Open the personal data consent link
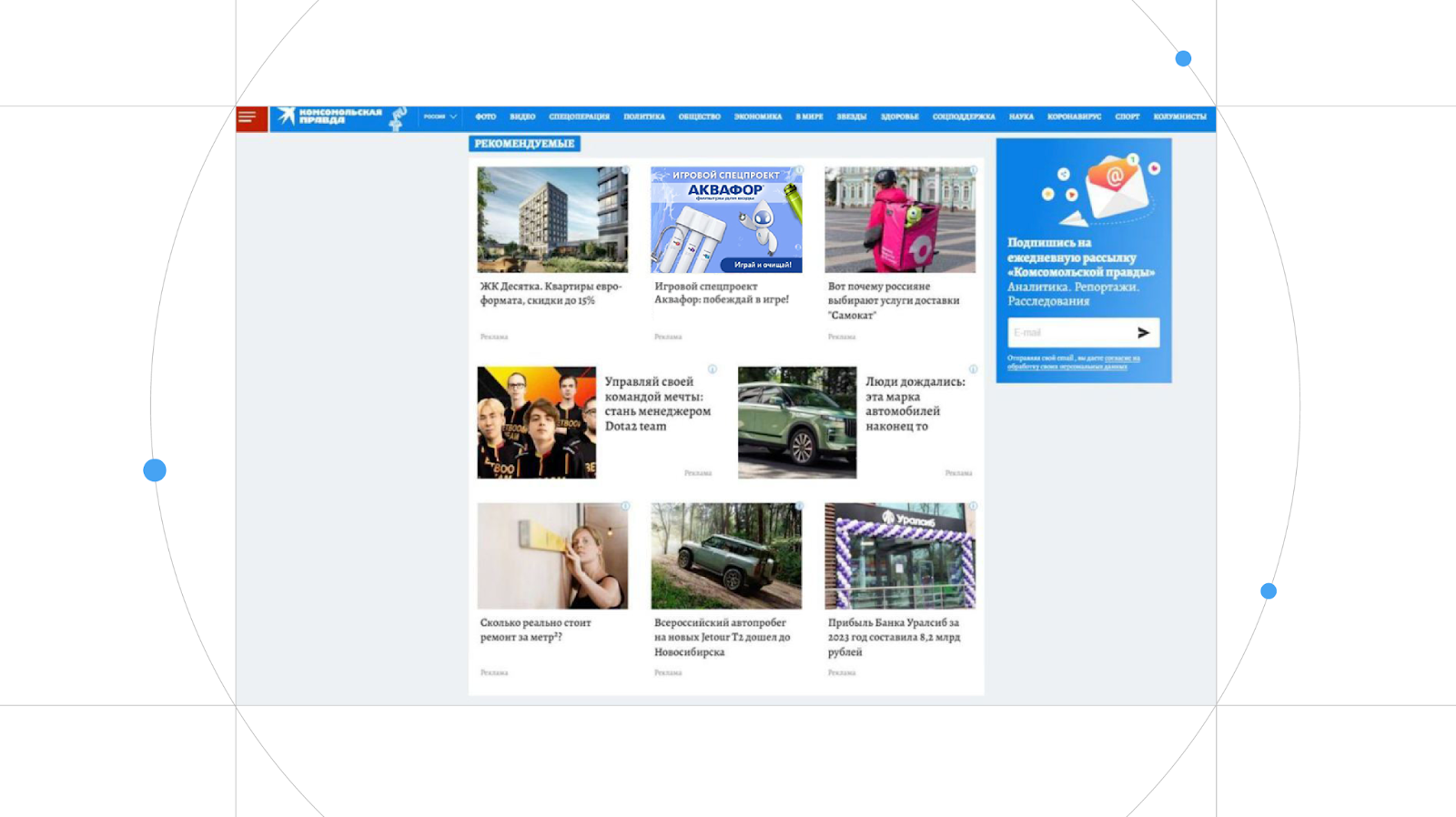The width and height of the screenshot is (1456, 817). pos(1073,362)
